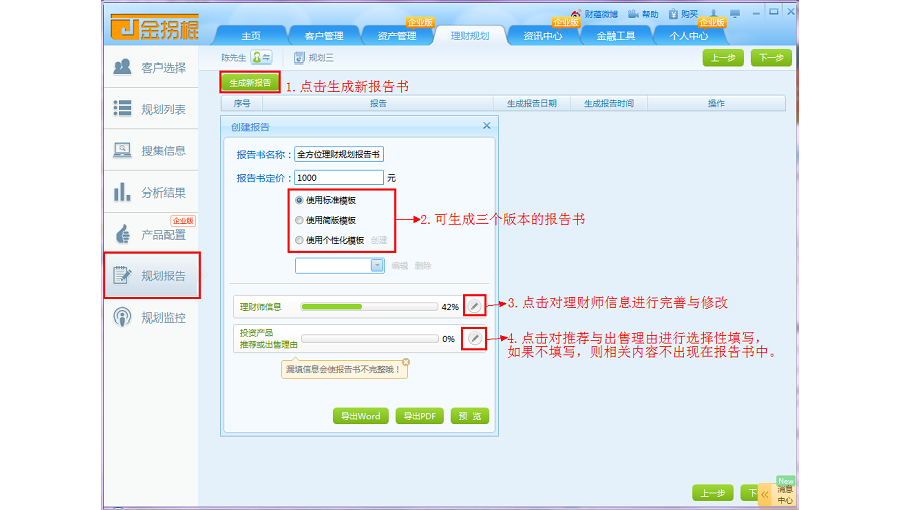Close the 创建报告 dialog
The height and width of the screenshot is (510, 900).
click(x=487, y=126)
